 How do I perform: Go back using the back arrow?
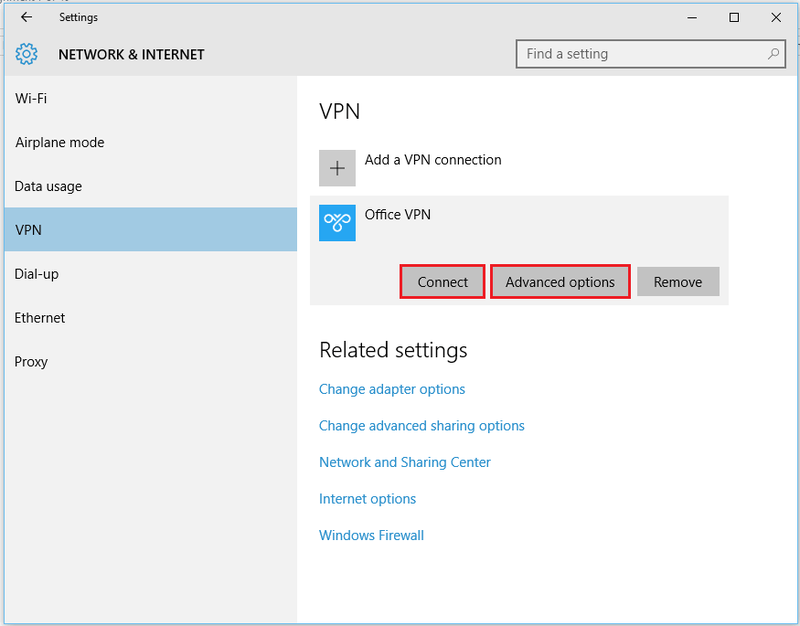tap(26, 17)
